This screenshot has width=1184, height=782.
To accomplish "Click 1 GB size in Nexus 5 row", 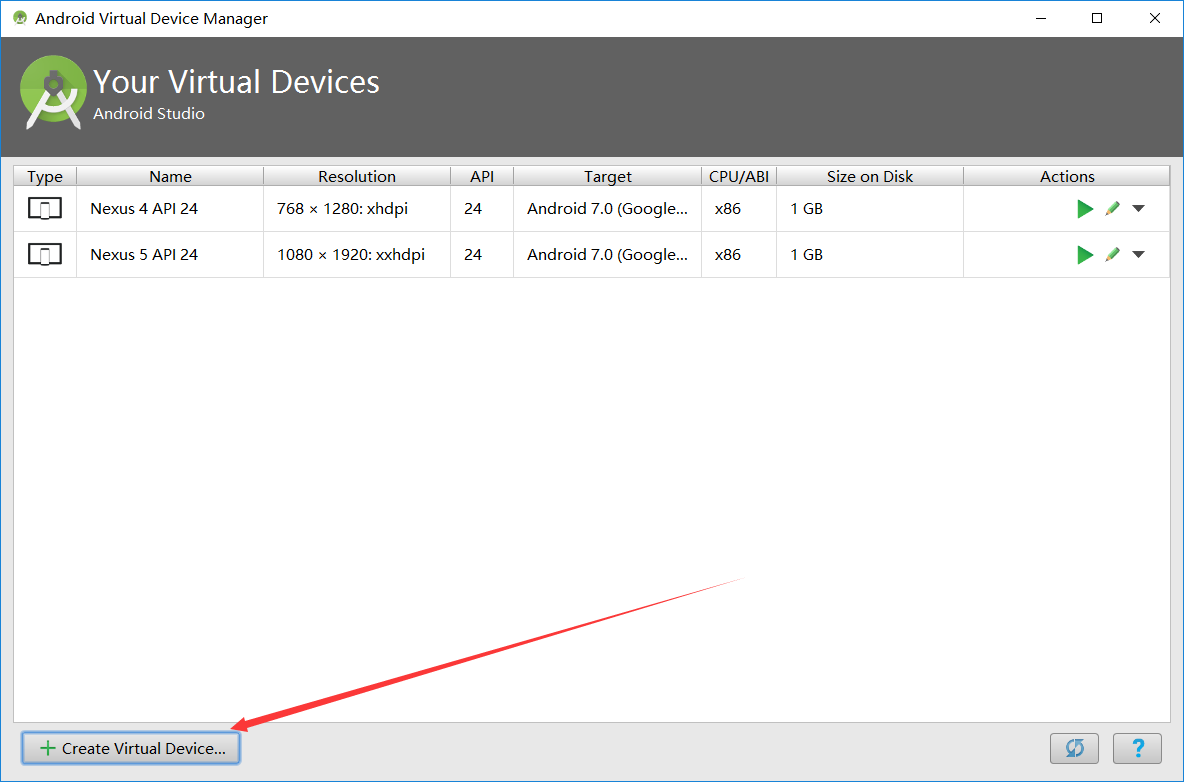I will click(x=870, y=254).
